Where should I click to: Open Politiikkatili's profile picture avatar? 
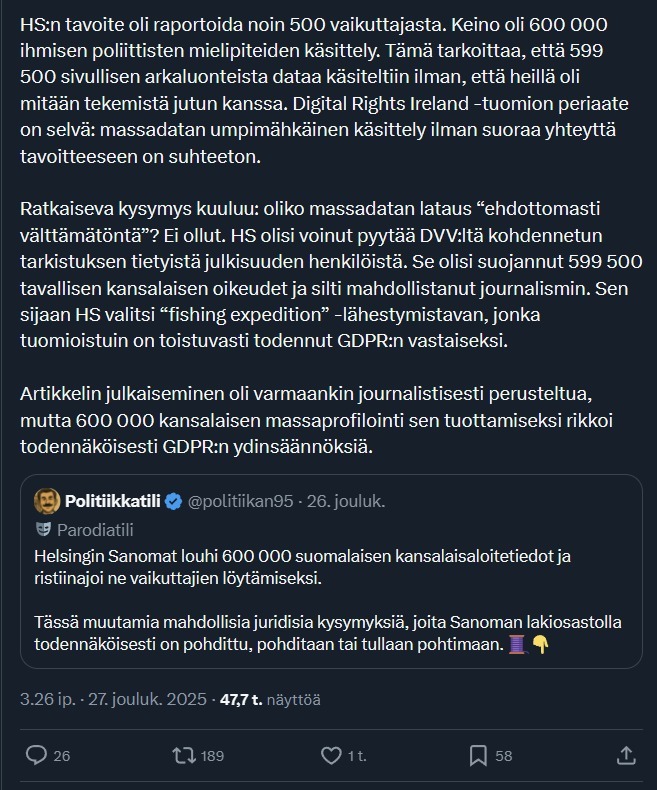point(46,501)
